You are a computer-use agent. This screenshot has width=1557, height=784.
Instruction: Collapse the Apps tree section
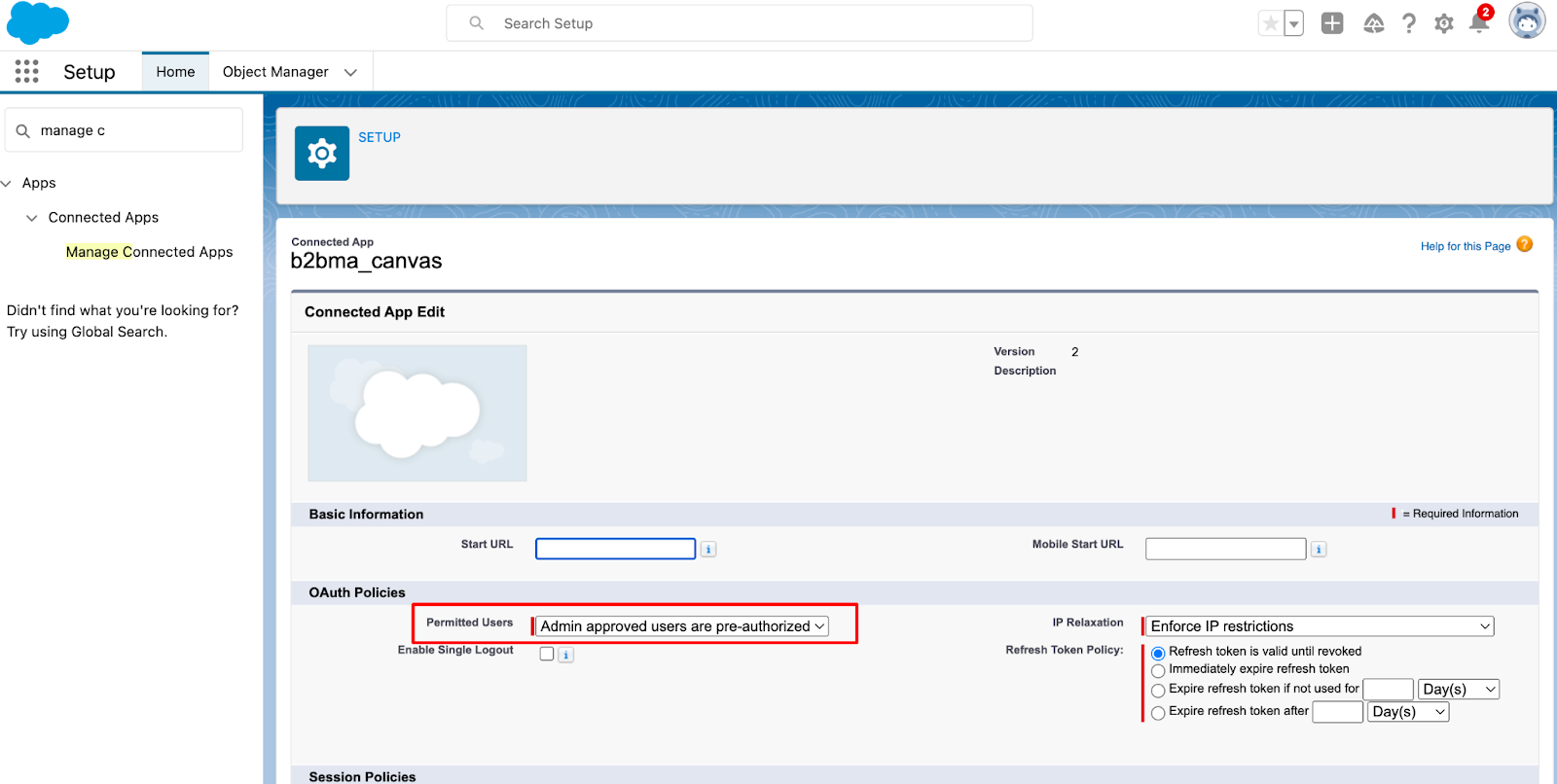(x=7, y=183)
